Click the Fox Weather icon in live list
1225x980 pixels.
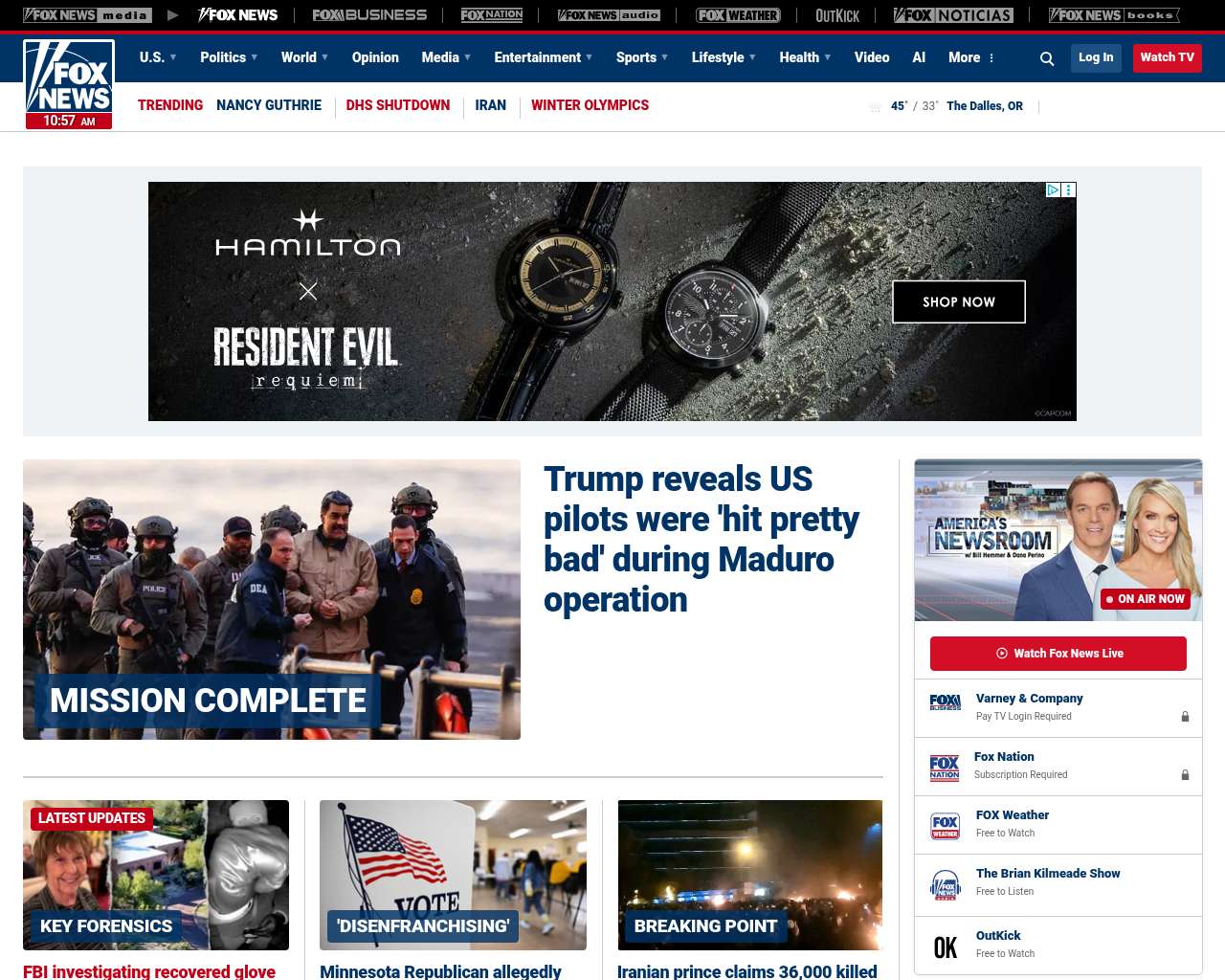tap(945, 826)
